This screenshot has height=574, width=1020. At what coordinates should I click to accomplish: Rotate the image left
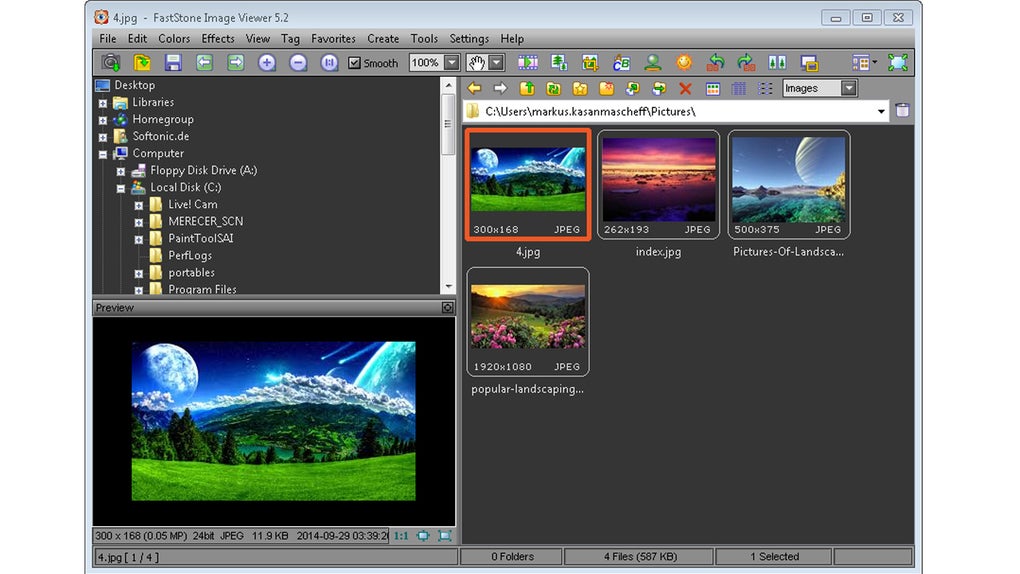[716, 62]
